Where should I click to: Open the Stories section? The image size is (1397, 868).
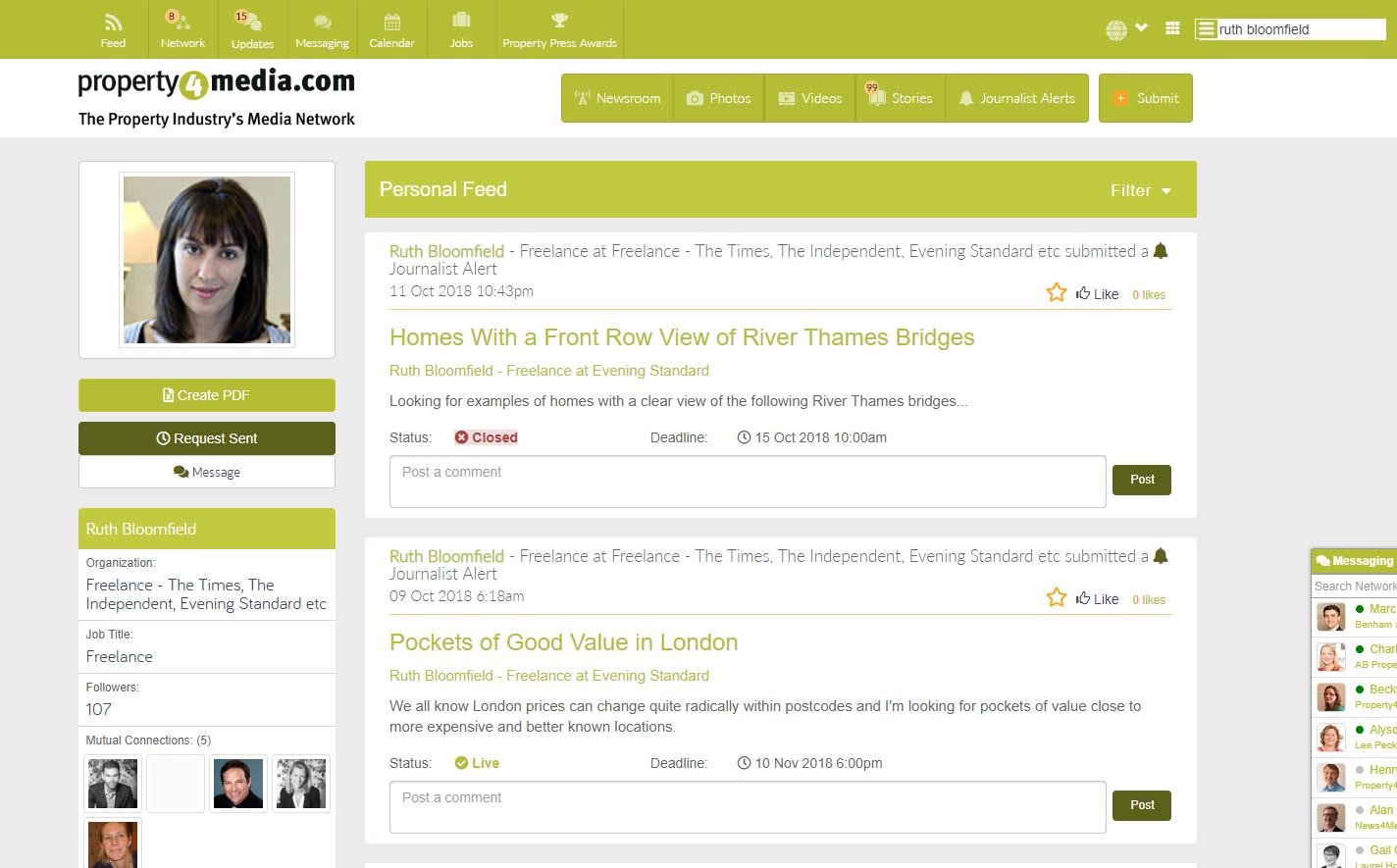tap(900, 98)
